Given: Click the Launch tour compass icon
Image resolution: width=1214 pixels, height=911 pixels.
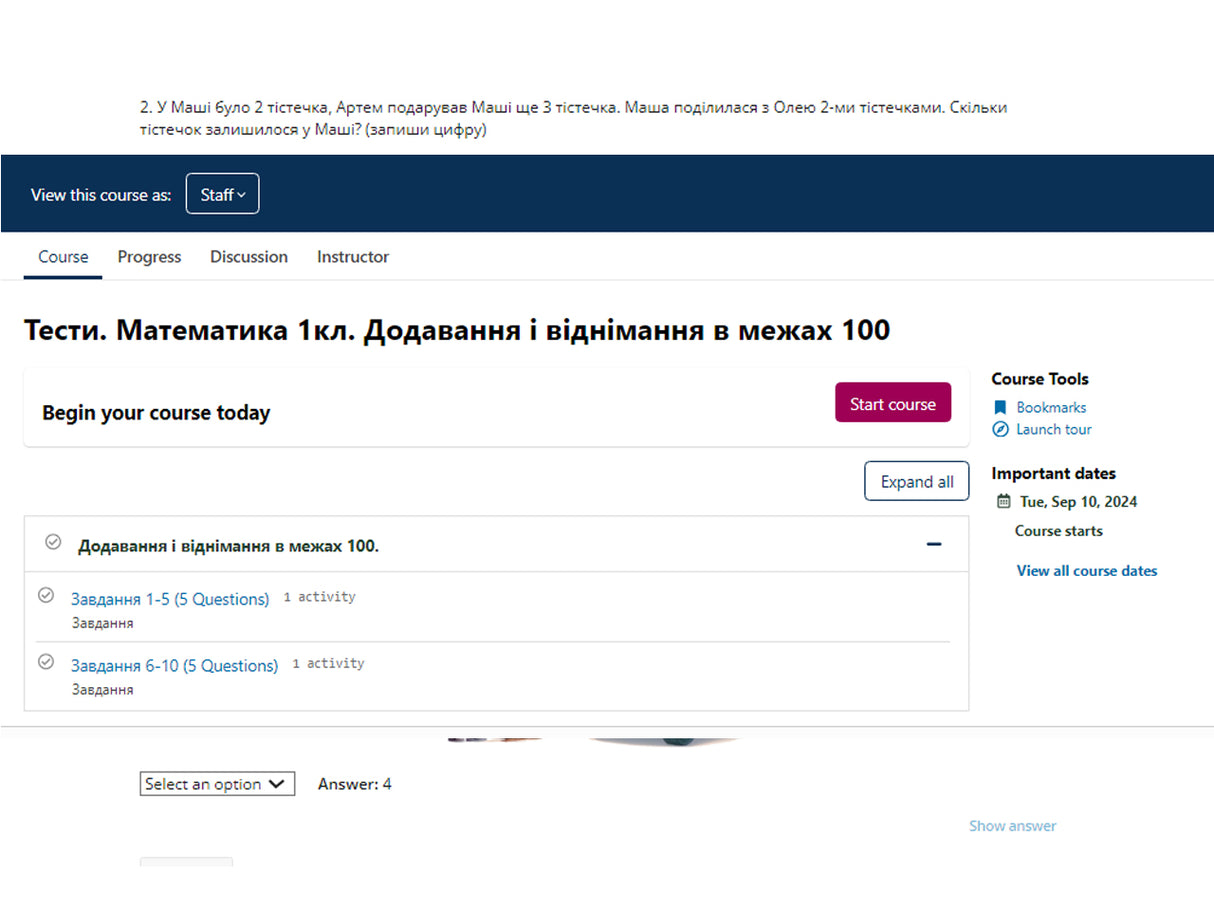Looking at the screenshot, I should (x=1000, y=429).
